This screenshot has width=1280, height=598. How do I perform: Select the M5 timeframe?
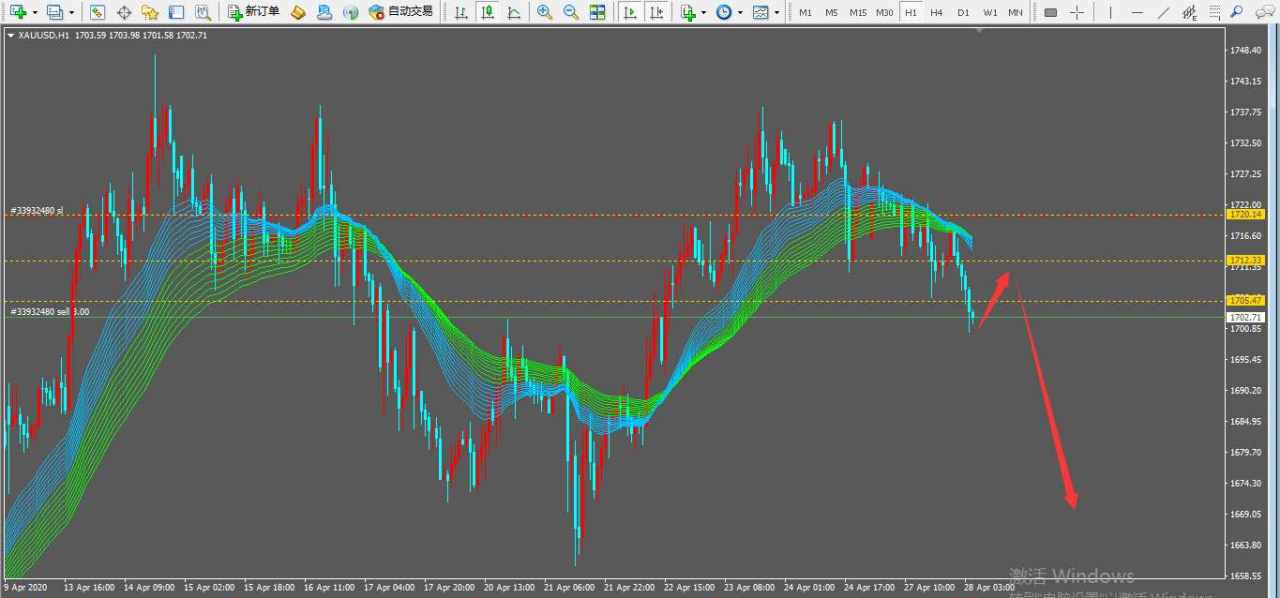(x=831, y=12)
